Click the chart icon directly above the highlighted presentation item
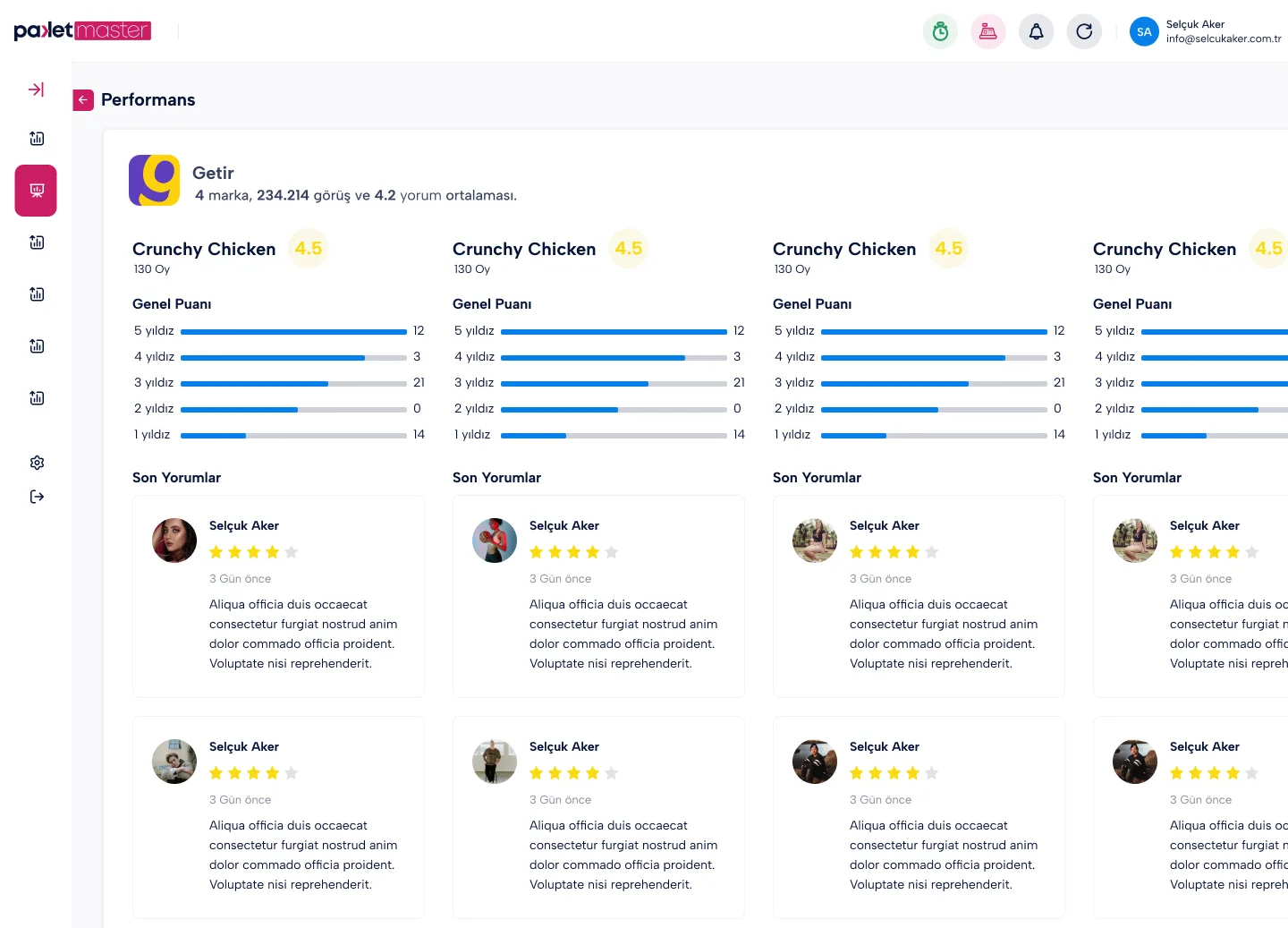This screenshot has width=1288, height=928. (37, 139)
